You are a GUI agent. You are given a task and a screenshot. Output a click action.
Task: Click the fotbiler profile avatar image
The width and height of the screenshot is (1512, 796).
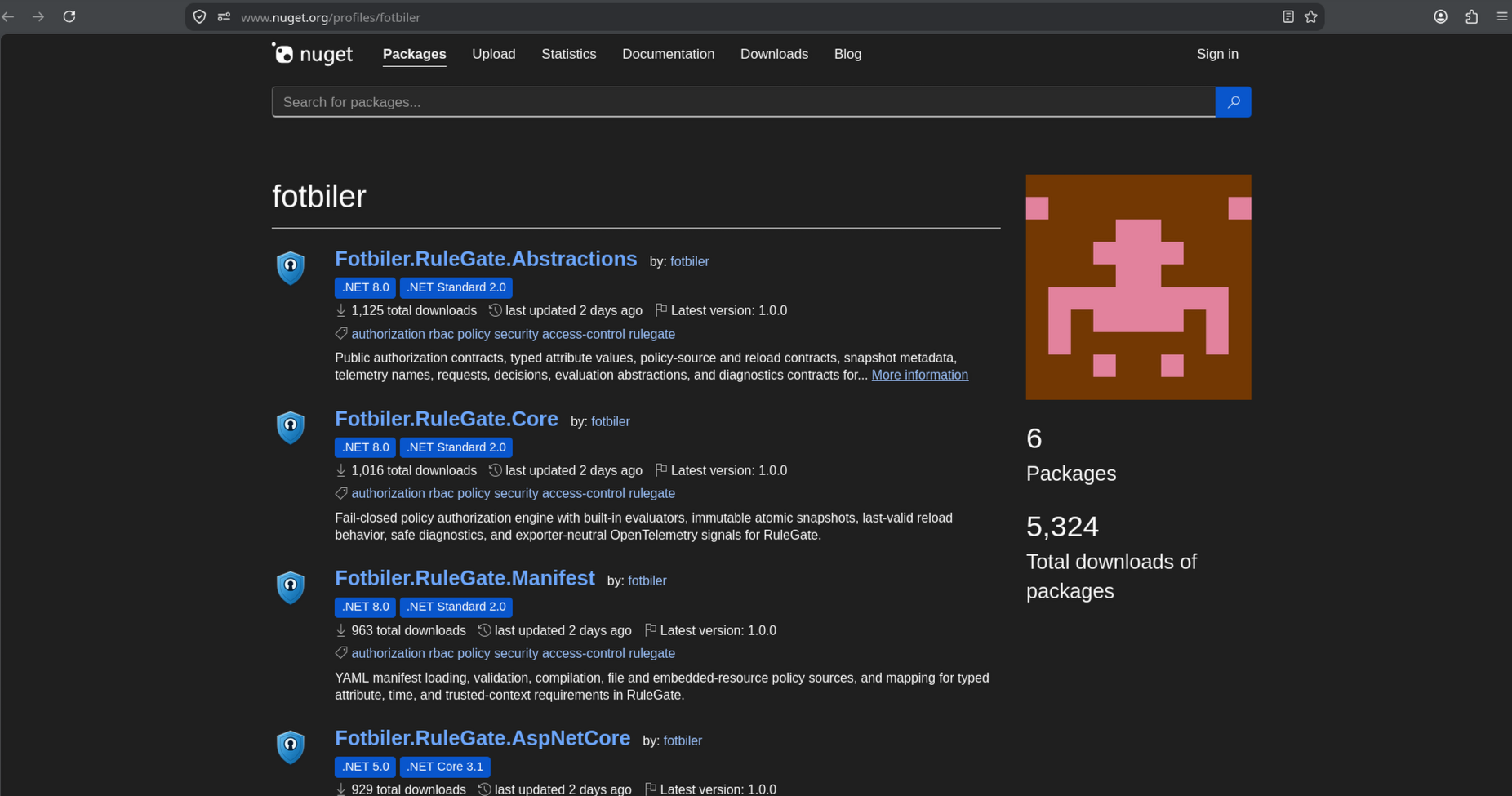[1138, 287]
